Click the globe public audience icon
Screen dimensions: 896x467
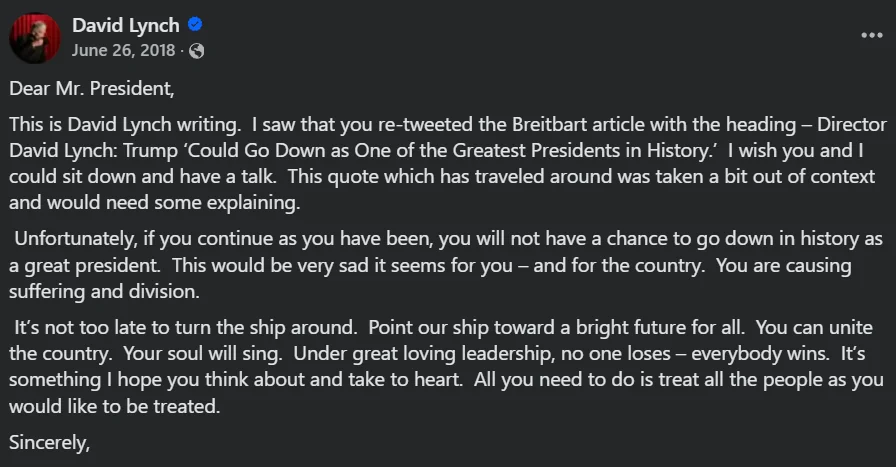197,51
